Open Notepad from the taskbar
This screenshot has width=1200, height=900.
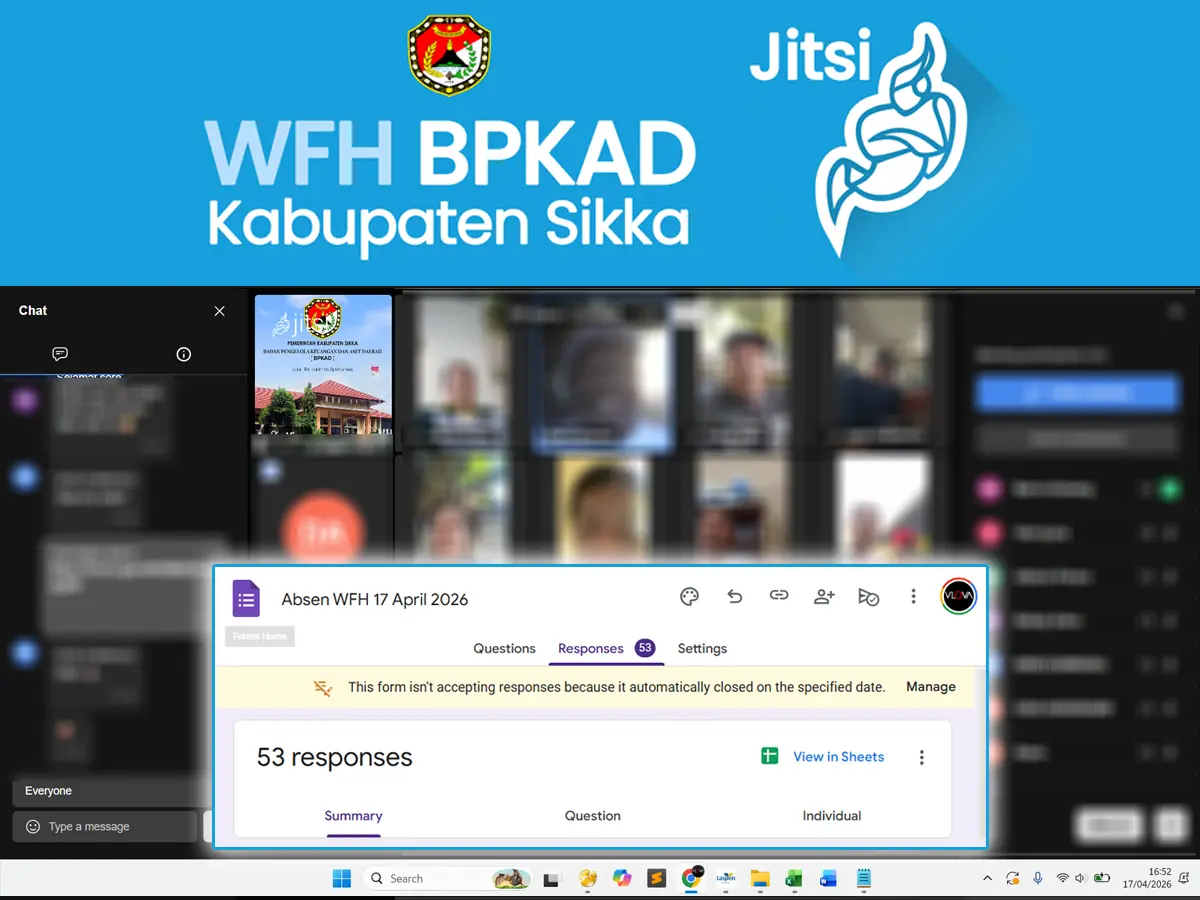864,878
